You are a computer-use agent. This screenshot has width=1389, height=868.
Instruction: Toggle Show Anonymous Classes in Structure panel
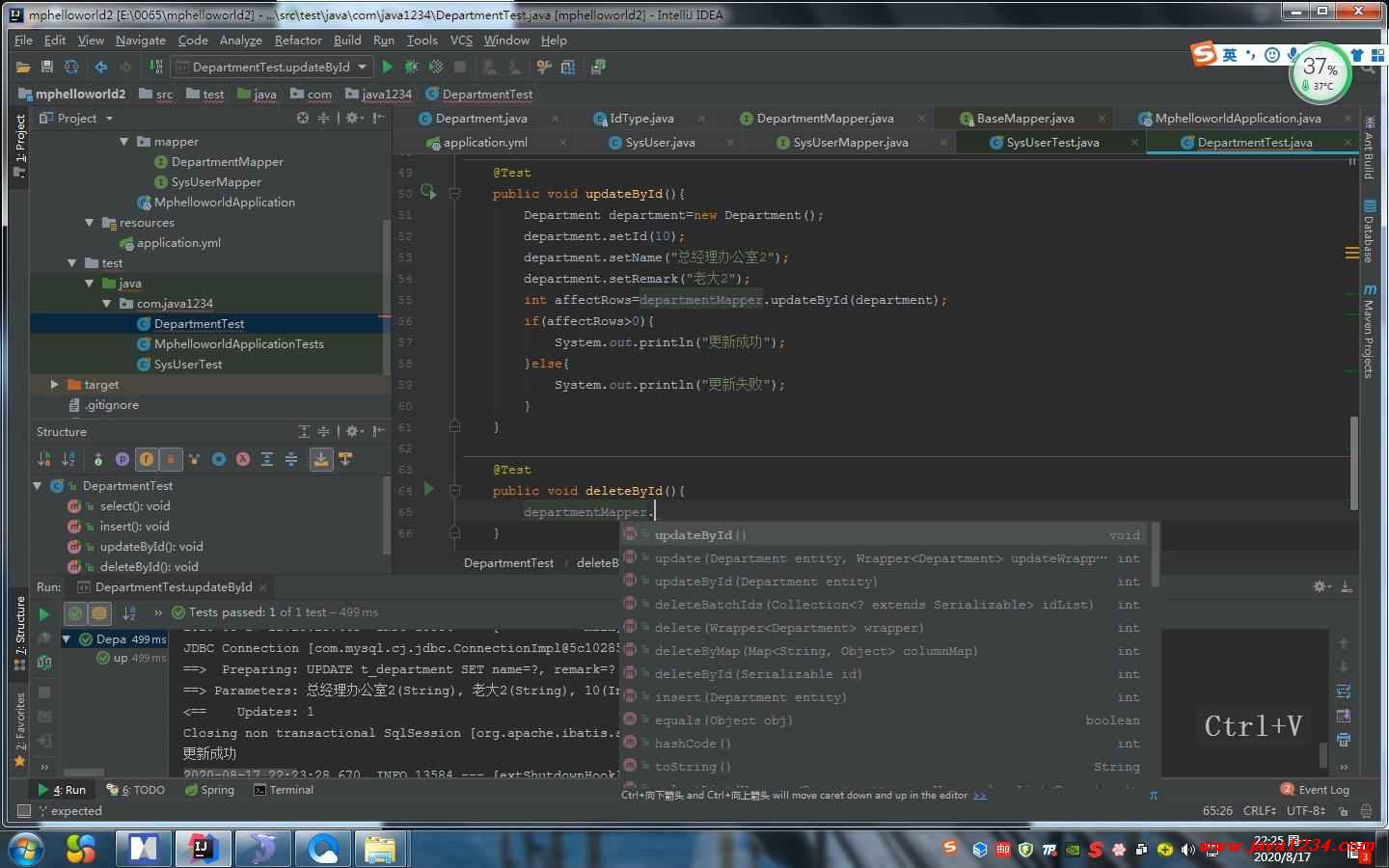pyautogui.click(x=219, y=459)
